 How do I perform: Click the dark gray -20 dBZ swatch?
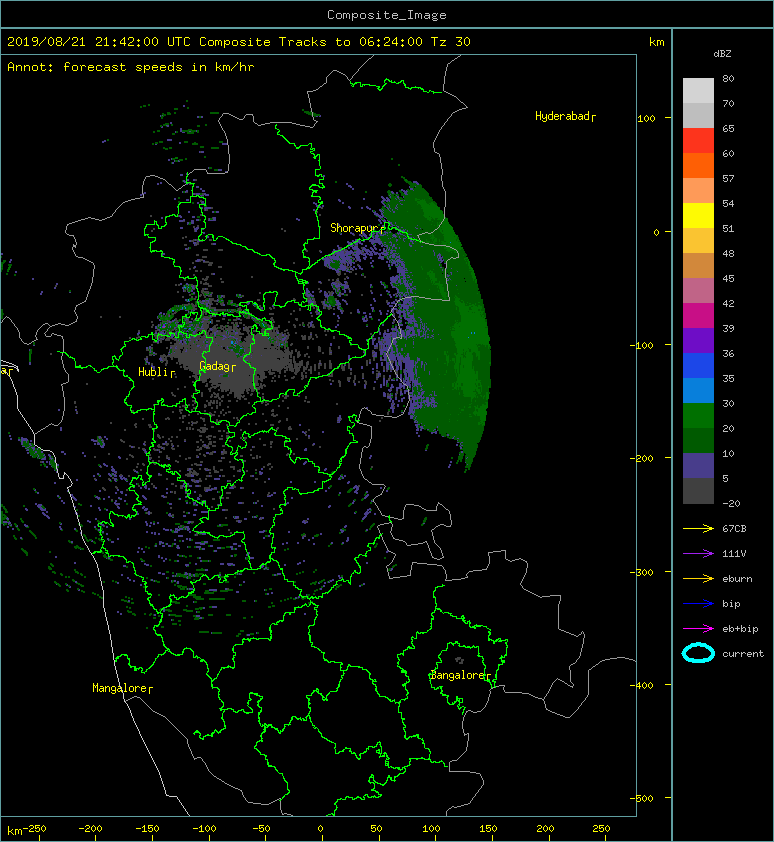[698, 491]
